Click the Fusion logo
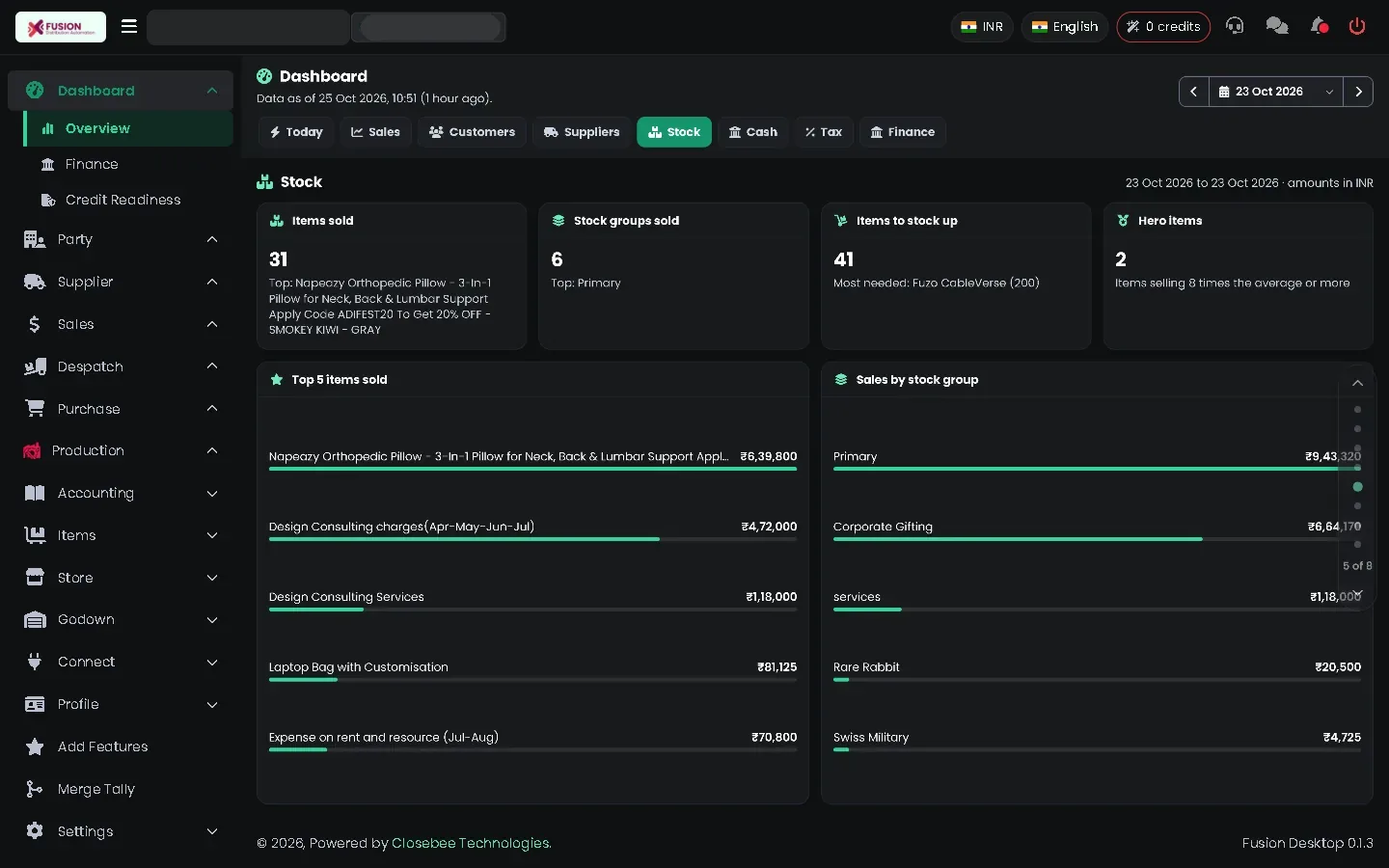This screenshot has width=1389, height=868. tap(61, 27)
